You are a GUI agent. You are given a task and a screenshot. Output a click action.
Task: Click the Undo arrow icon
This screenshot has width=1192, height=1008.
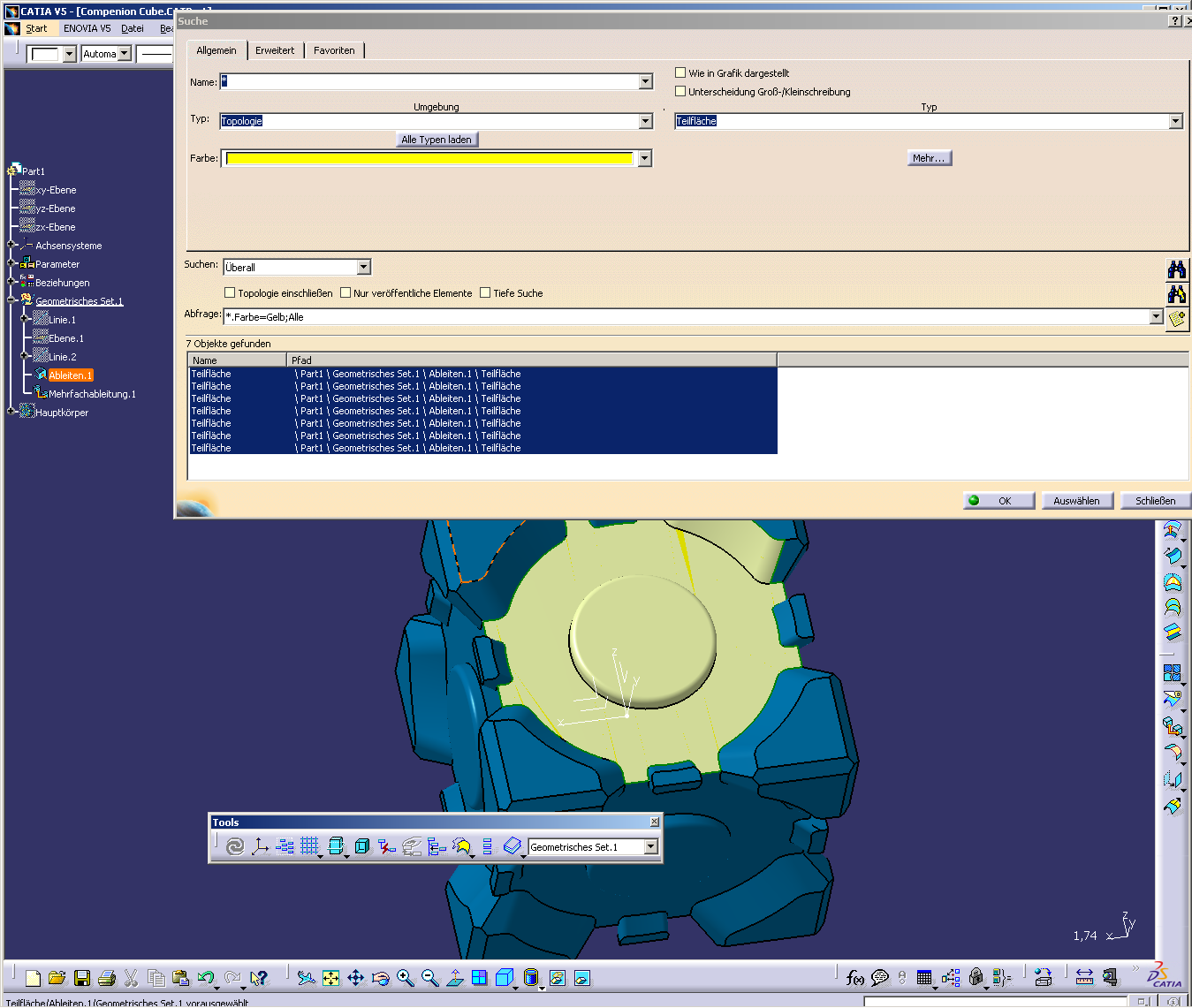[206, 978]
